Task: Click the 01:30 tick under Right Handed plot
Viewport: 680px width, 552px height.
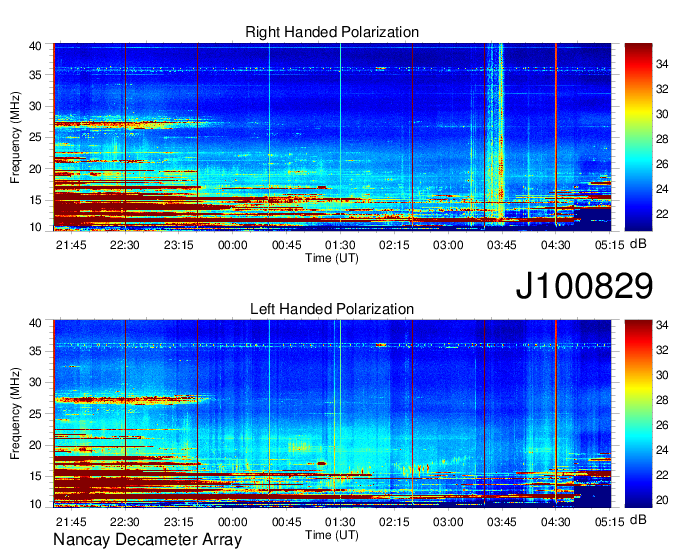Action: [340, 245]
